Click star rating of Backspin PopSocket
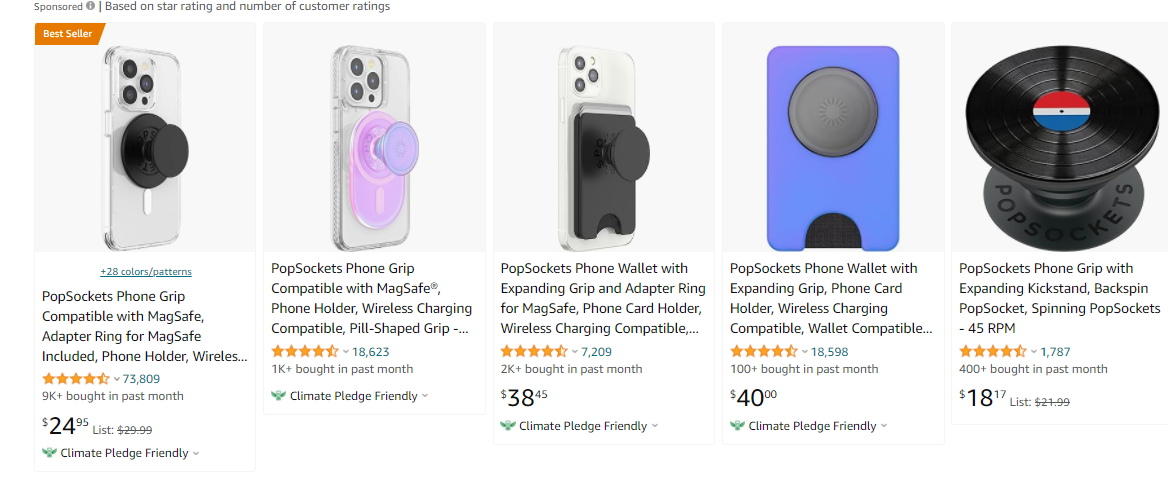 tap(993, 352)
